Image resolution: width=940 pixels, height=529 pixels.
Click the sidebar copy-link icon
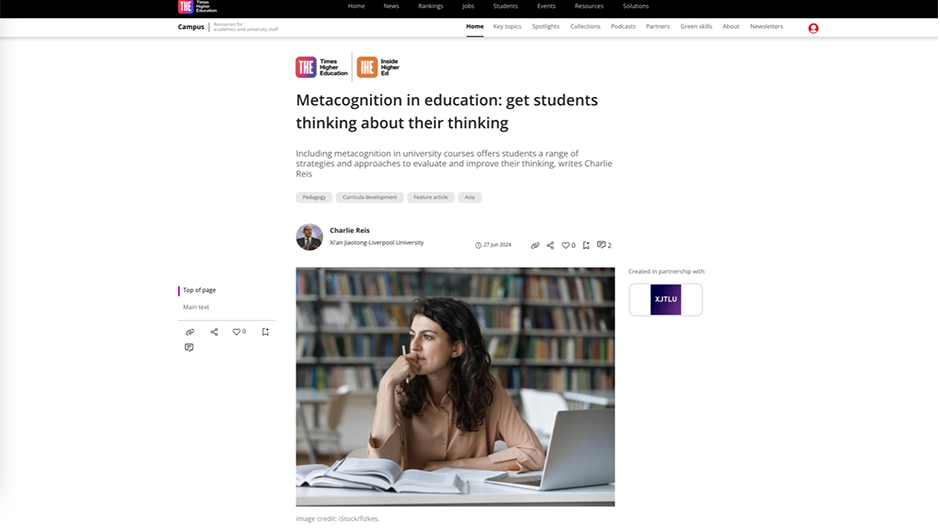pos(189,332)
